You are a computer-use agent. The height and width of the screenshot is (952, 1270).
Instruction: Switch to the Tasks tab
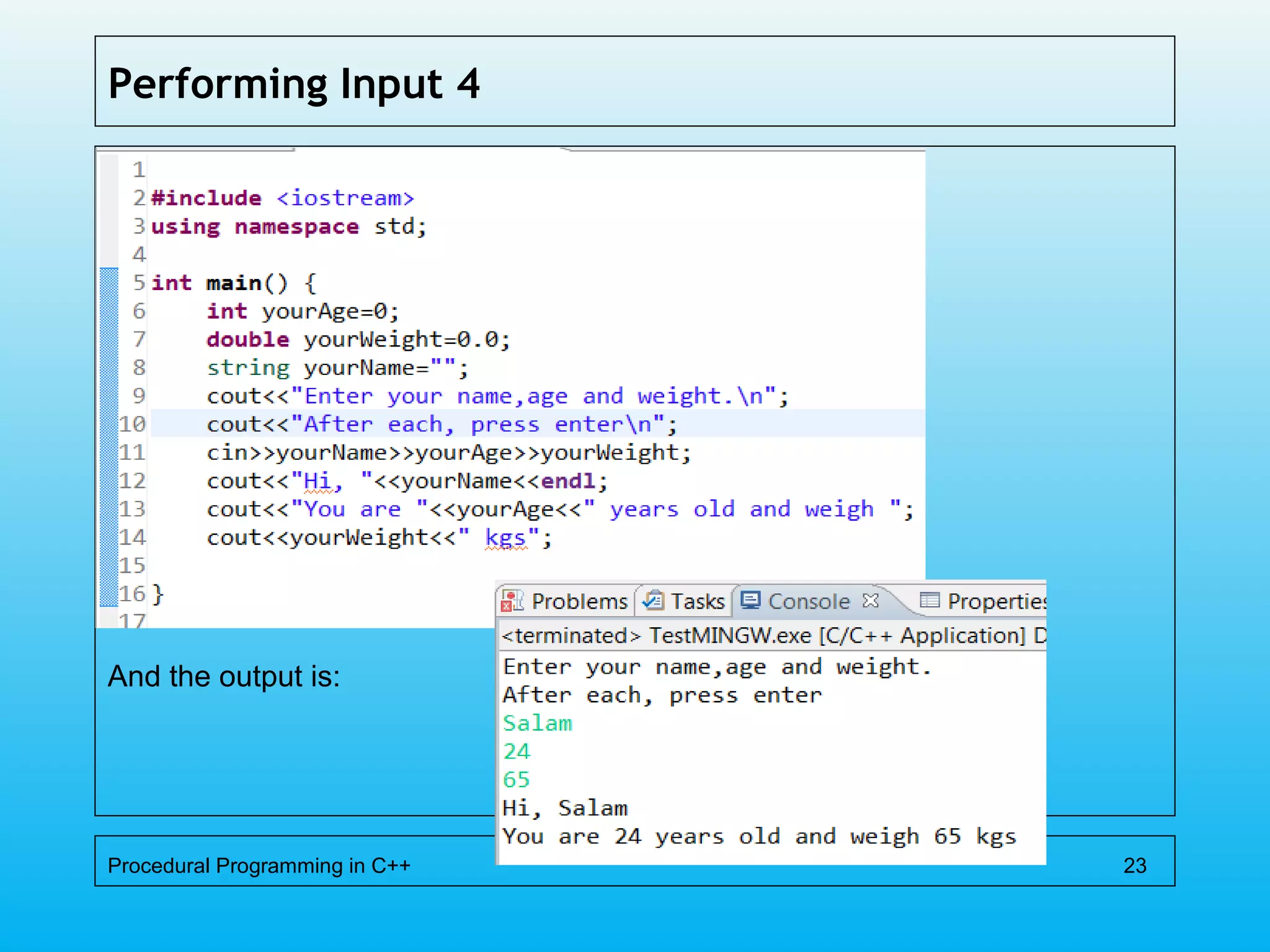click(685, 601)
